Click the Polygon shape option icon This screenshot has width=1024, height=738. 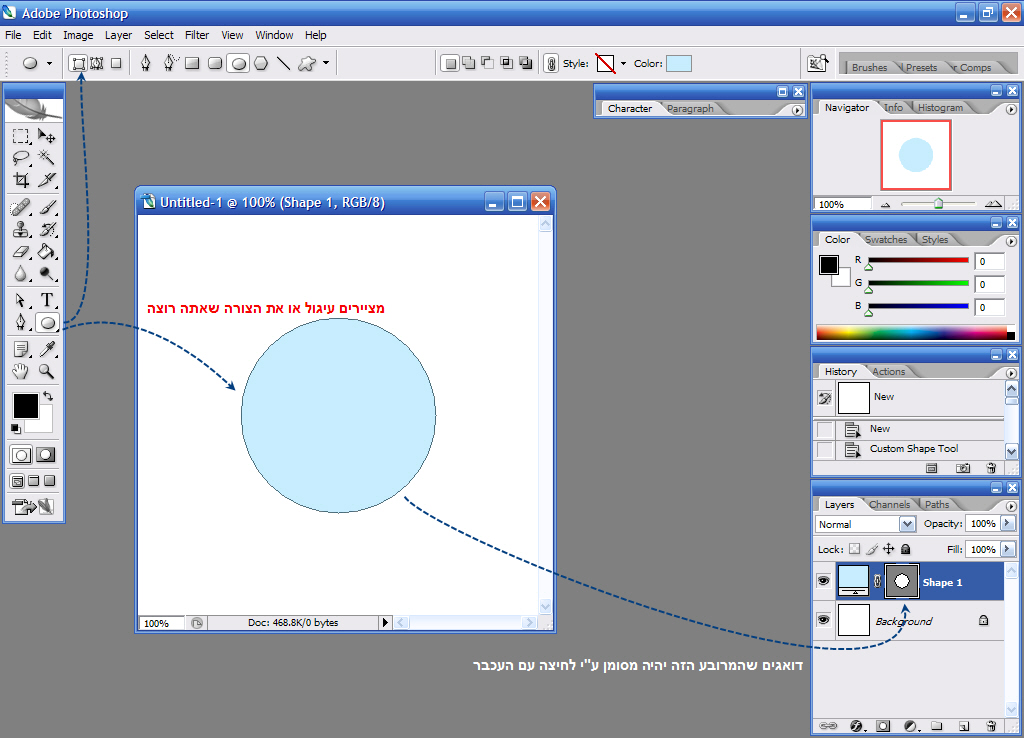pos(261,63)
